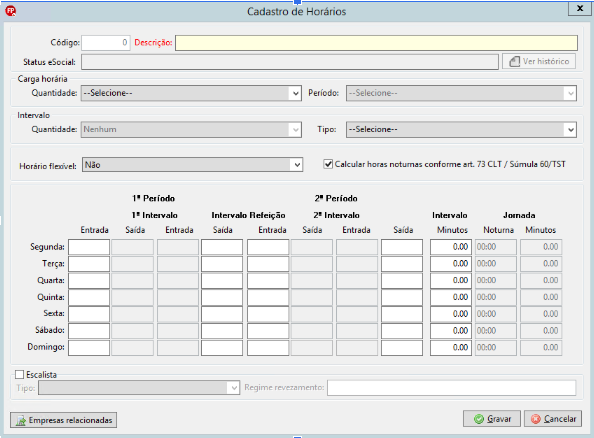Viewport: 594px width, 438px height.
Task: Click the Gravar button
Action: (492, 419)
